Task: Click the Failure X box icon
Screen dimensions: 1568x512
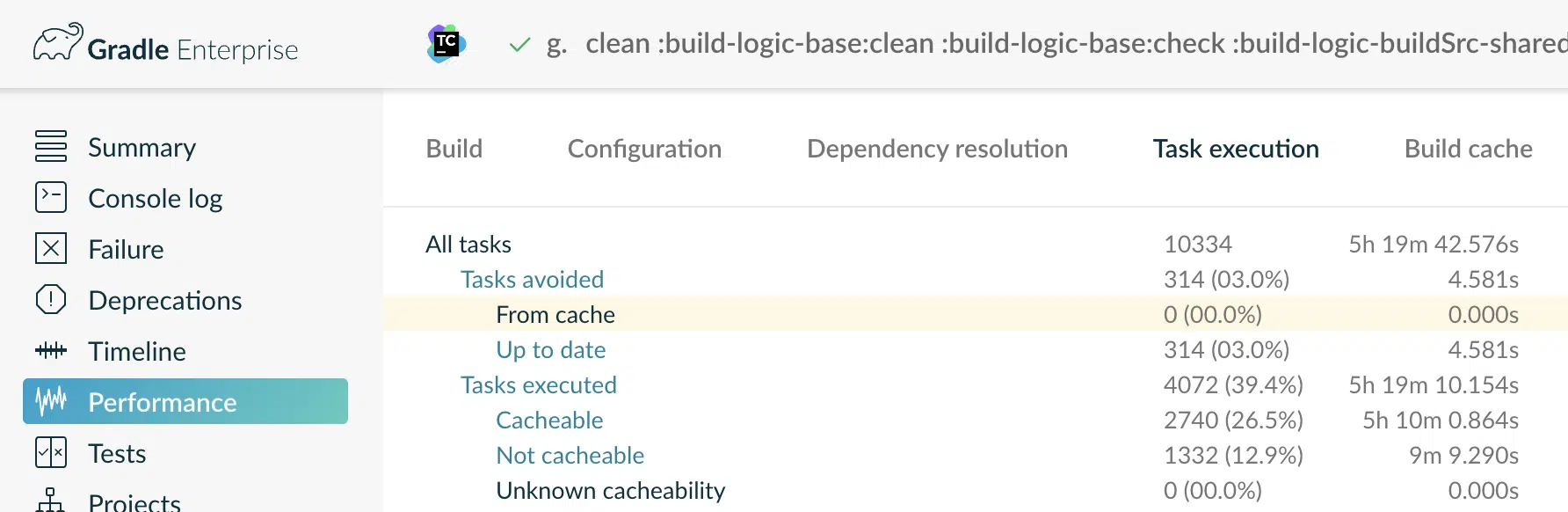Action: pos(51,248)
